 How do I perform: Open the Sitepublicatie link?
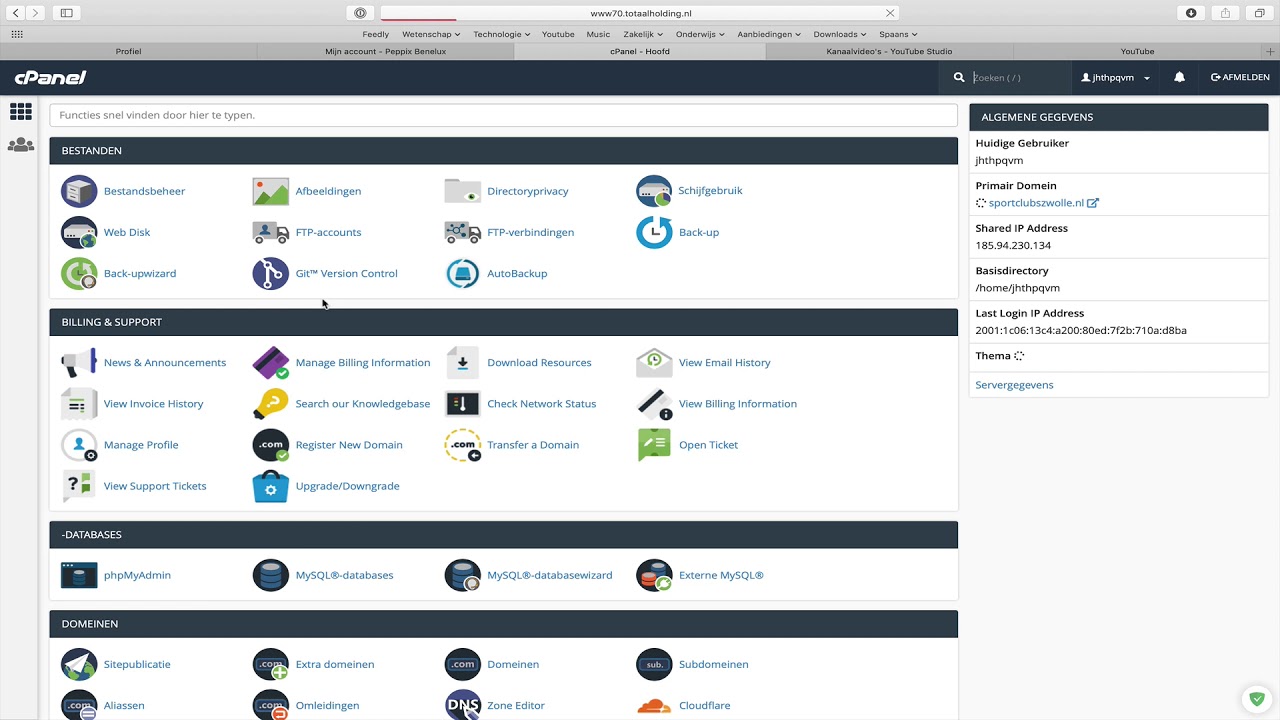[137, 664]
